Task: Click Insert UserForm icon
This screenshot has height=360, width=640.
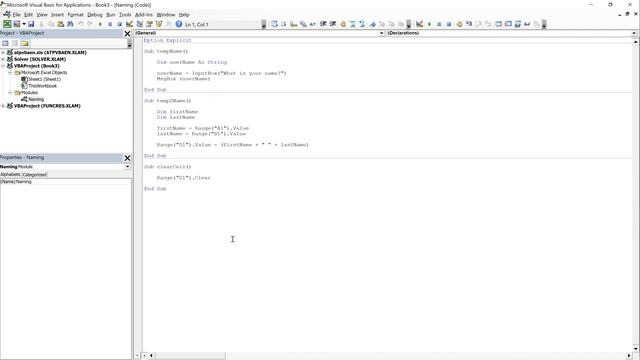Action: (17, 24)
